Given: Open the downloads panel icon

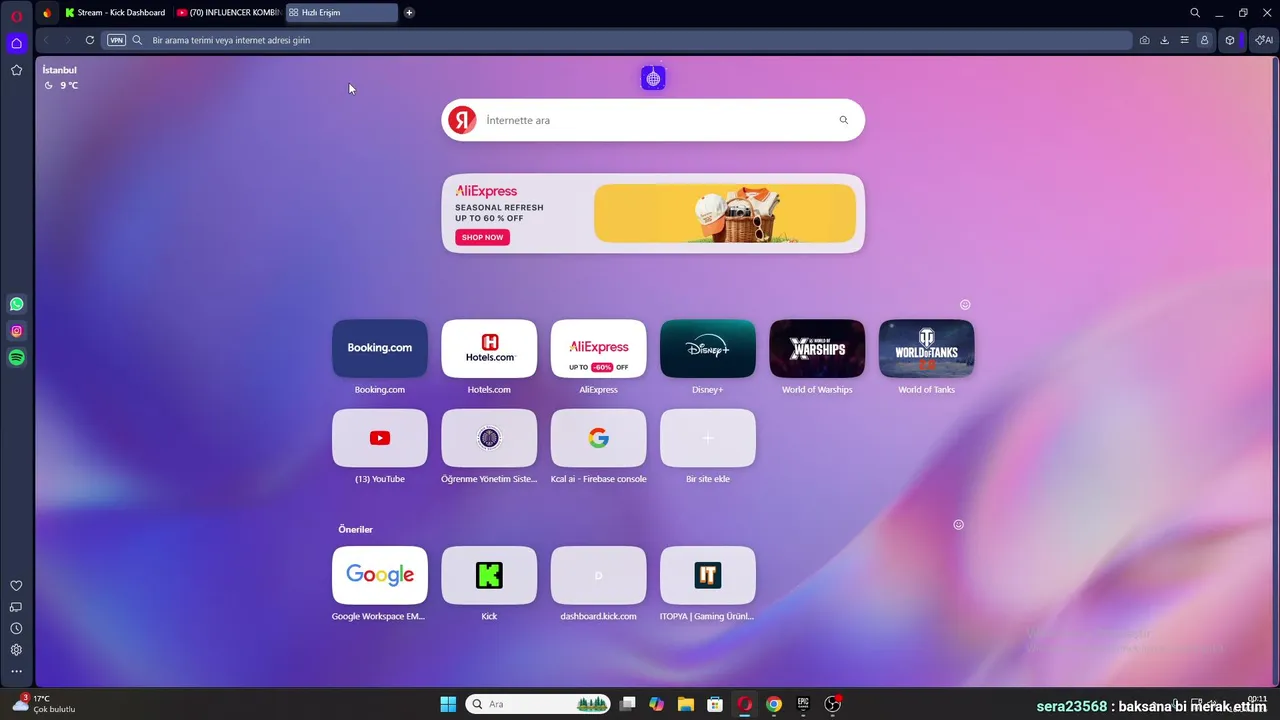Looking at the screenshot, I should [x=1164, y=40].
